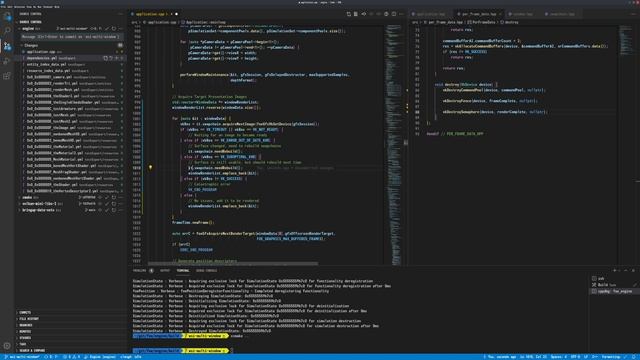640x360 pixels.
Task: Switch to the OUTPUT panel tab
Action: pyautogui.click(x=165, y=270)
